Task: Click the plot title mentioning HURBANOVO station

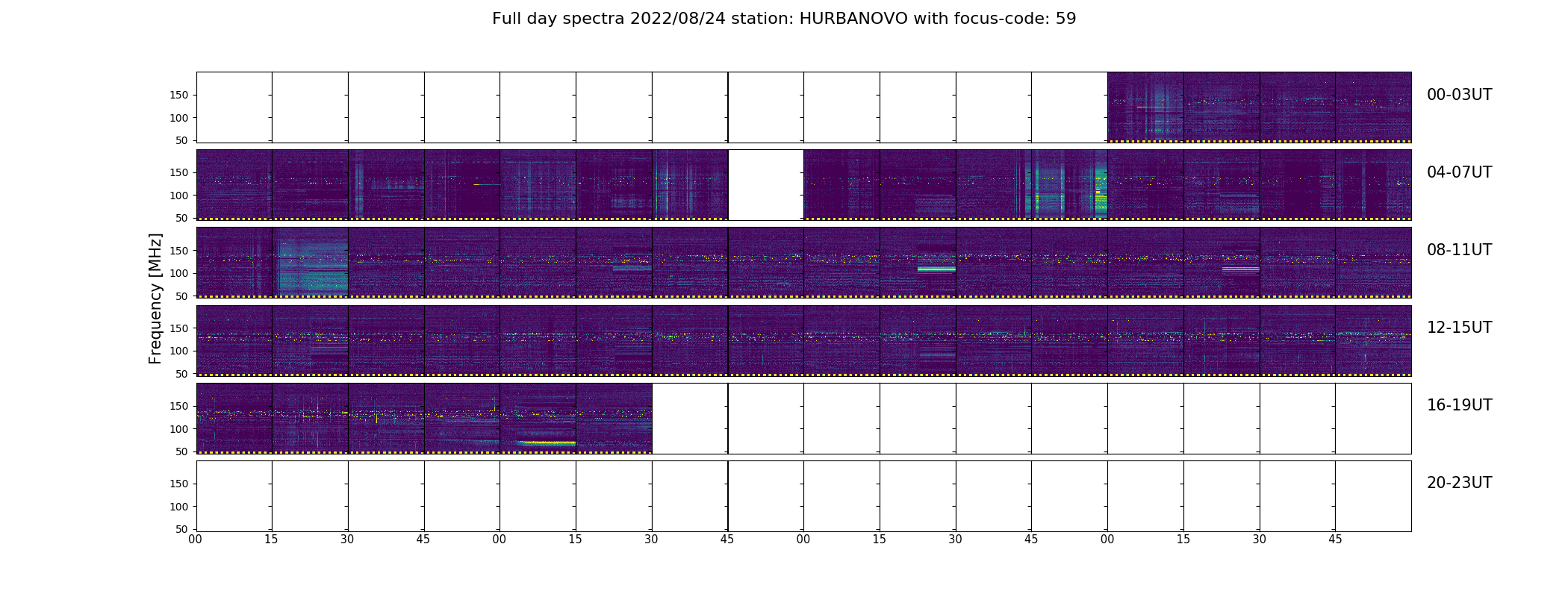Action: pyautogui.click(x=784, y=19)
